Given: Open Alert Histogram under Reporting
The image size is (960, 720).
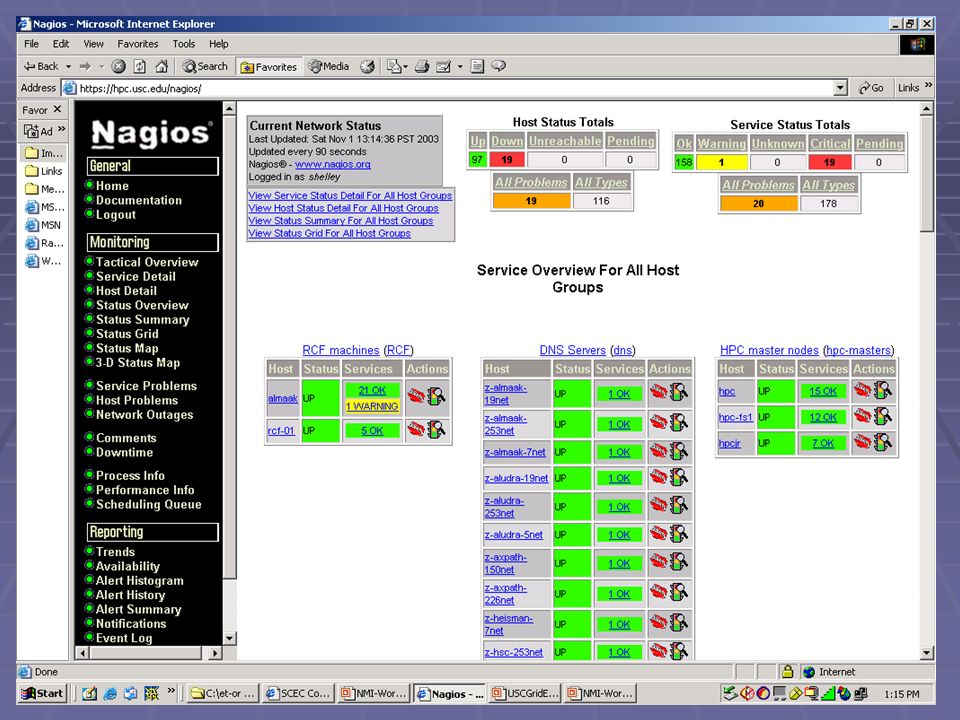Looking at the screenshot, I should (x=140, y=581).
